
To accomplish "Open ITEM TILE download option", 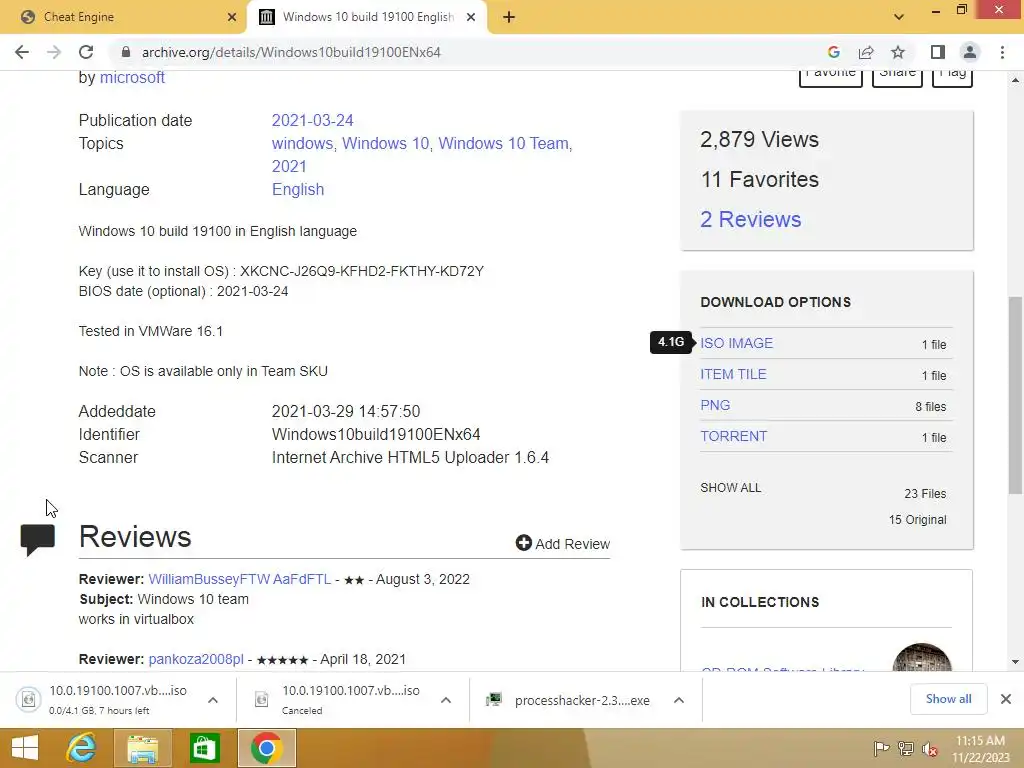I will [733, 375].
